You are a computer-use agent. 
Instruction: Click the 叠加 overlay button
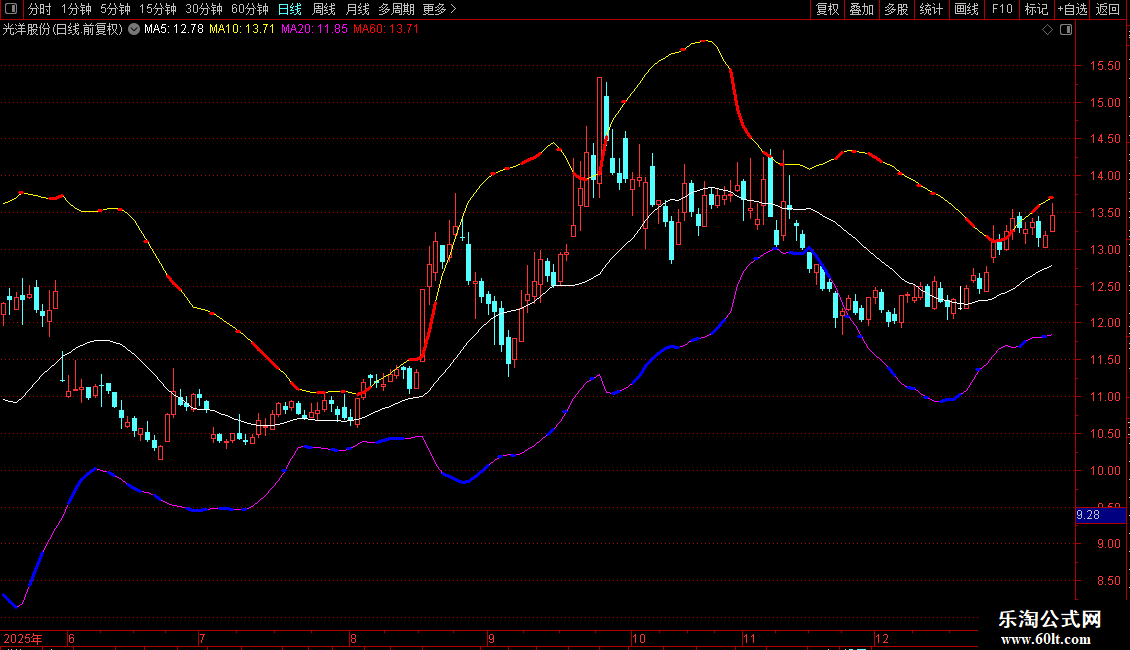click(861, 9)
